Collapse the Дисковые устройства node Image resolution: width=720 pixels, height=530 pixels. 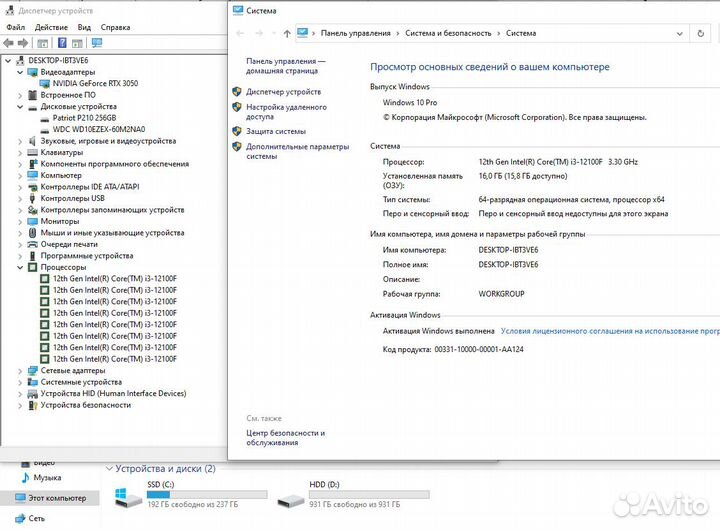click(x=20, y=107)
